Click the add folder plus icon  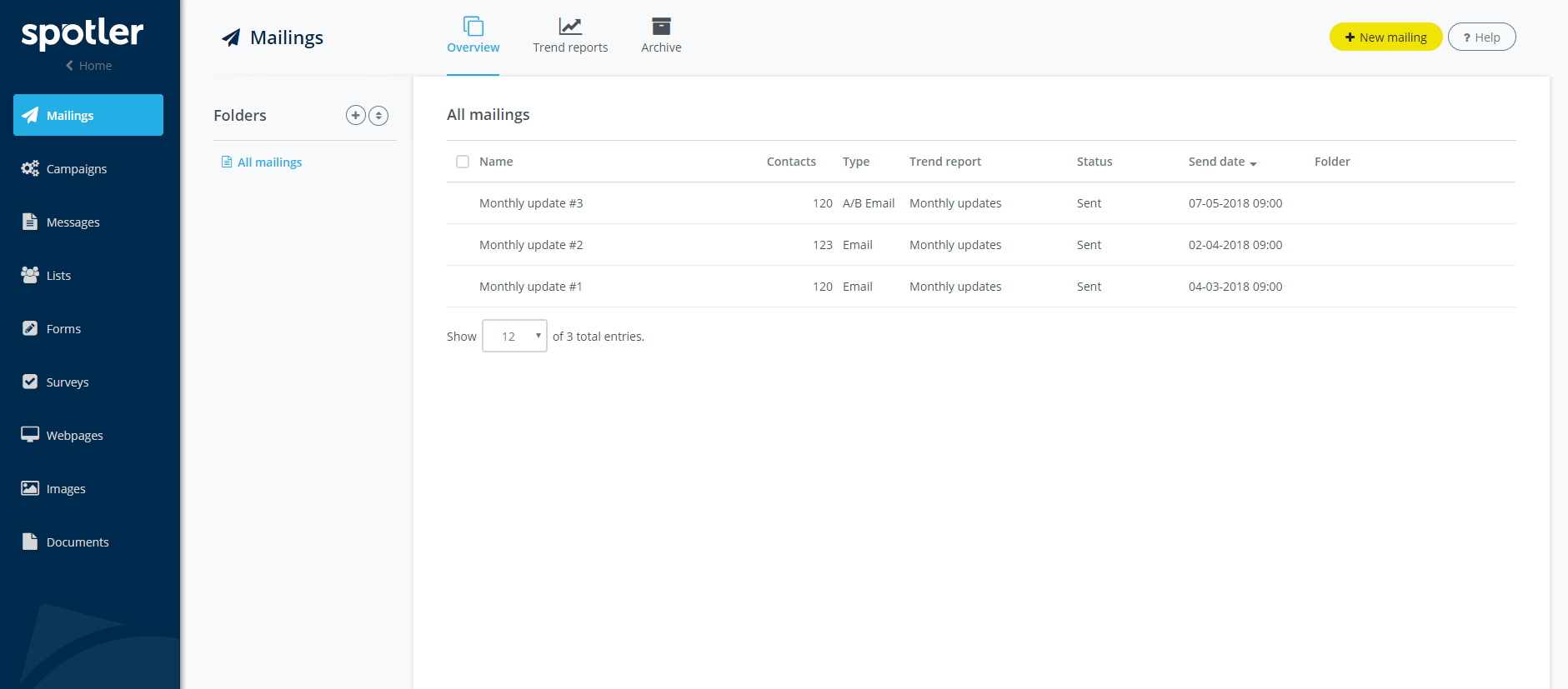click(355, 116)
